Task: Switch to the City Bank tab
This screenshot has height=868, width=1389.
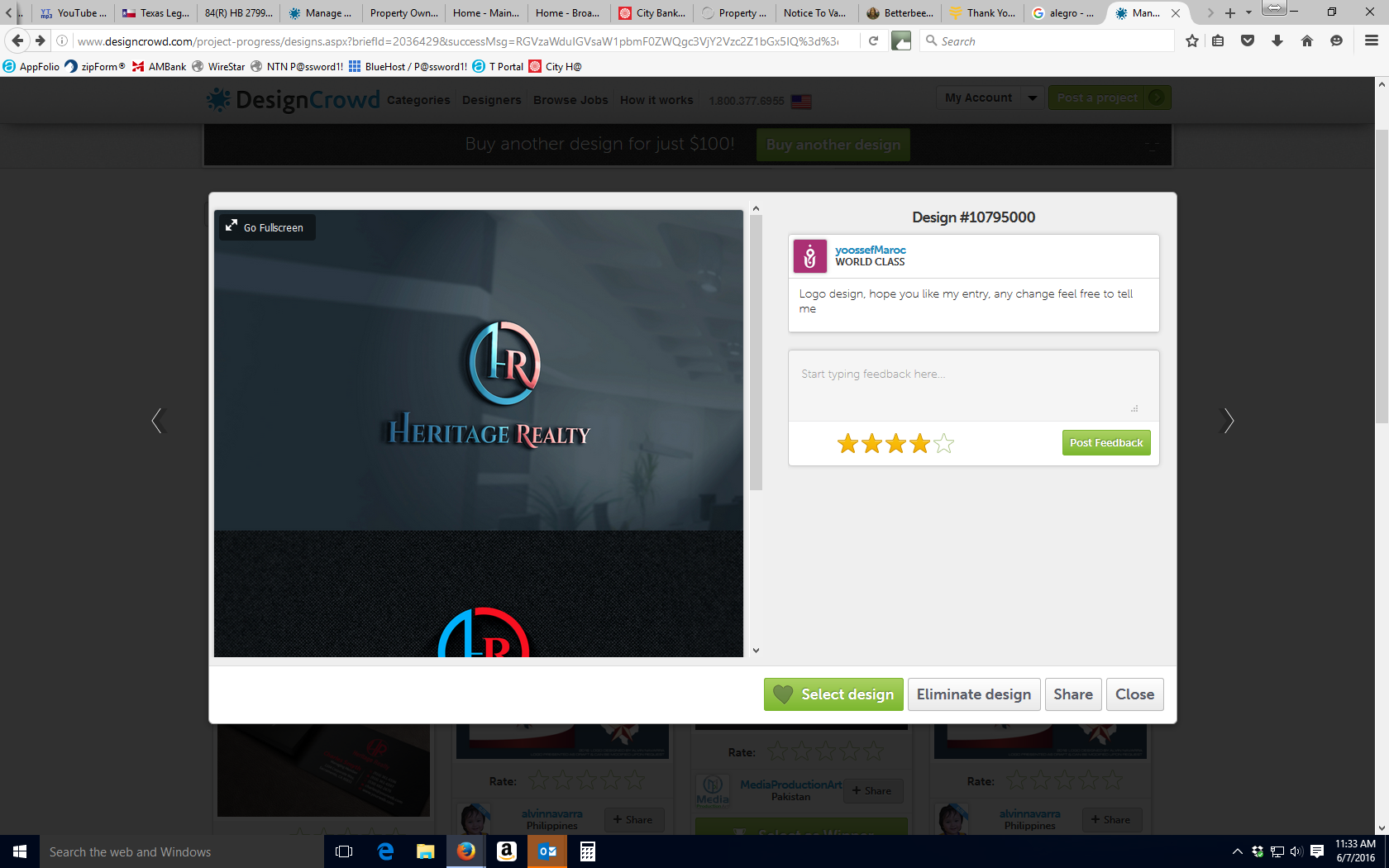Action: [x=652, y=12]
